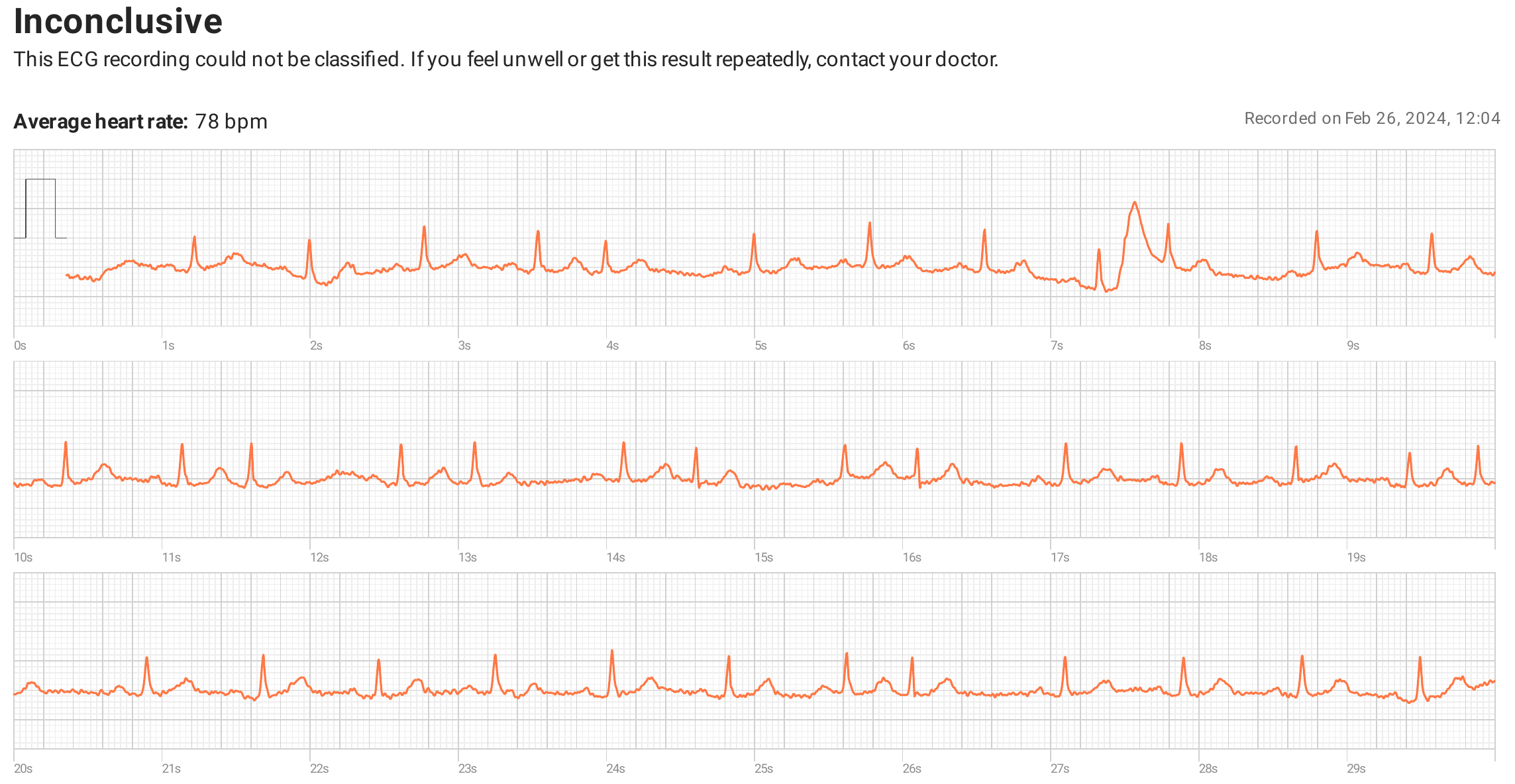
Task: Click the "Inconclusive" result heading
Action: pos(118,21)
